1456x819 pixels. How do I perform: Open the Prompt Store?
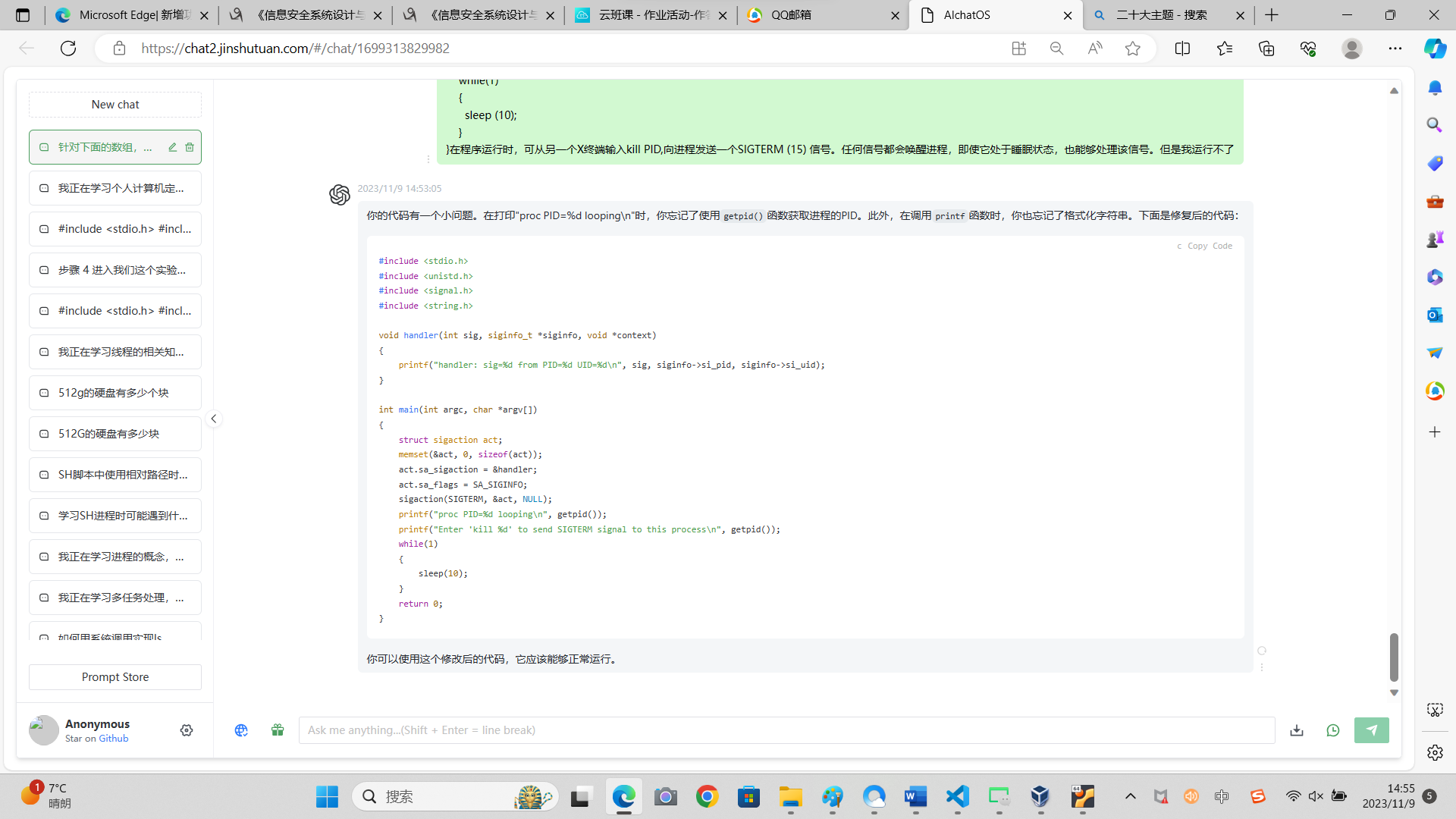pos(115,677)
